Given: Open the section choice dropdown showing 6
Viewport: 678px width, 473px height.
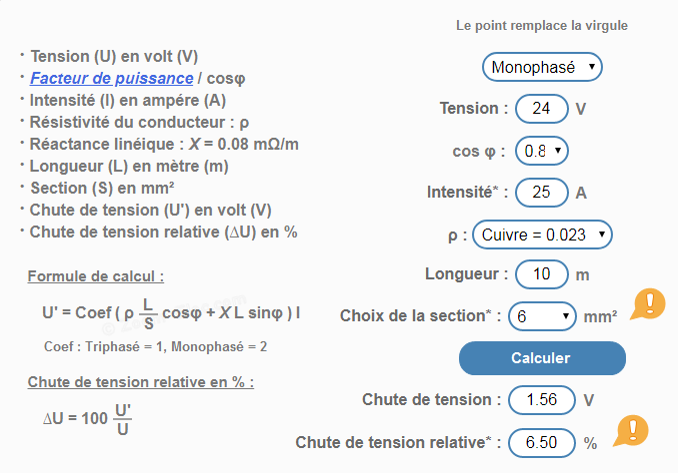Looking at the screenshot, I should coord(542,316).
